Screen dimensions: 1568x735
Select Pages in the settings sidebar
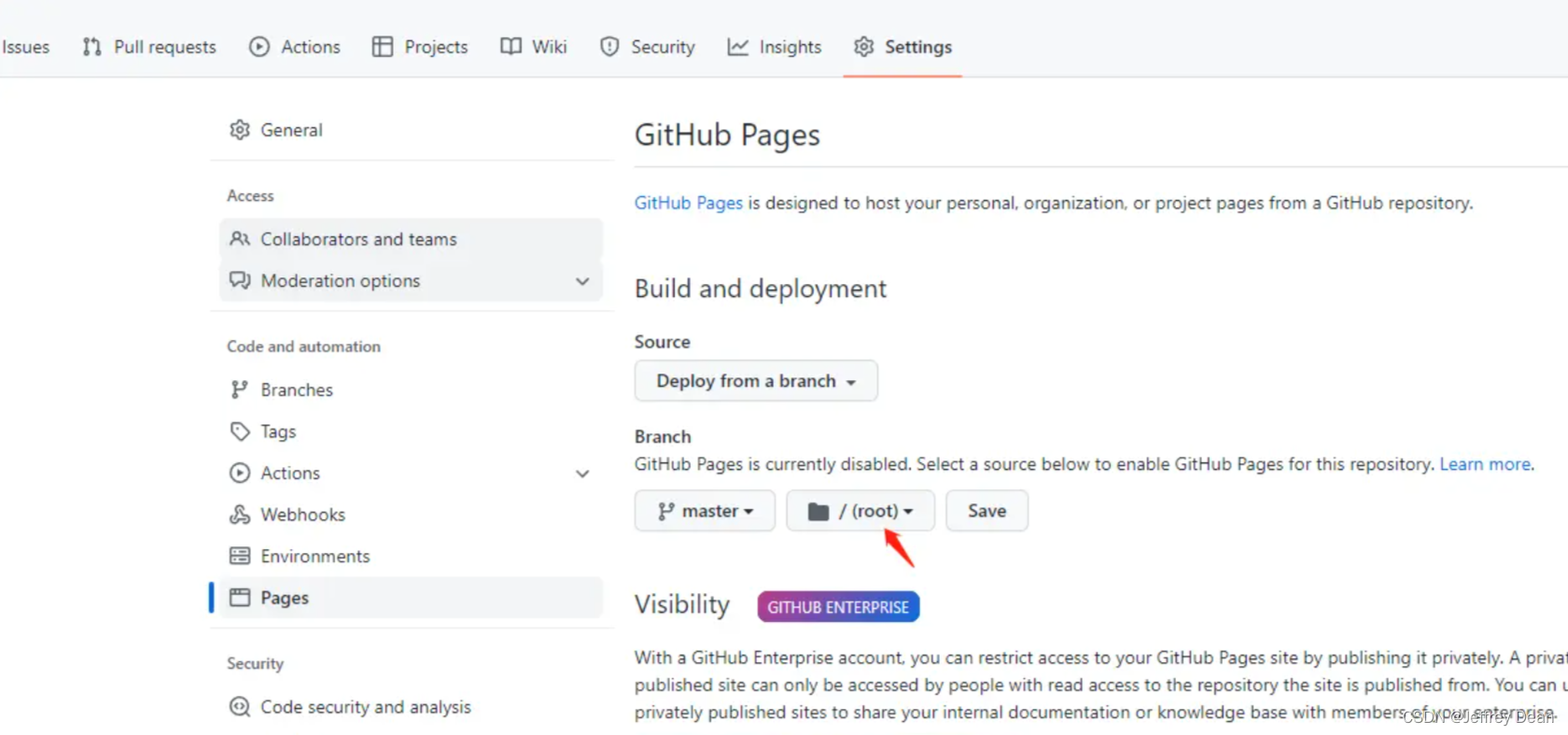411,598
